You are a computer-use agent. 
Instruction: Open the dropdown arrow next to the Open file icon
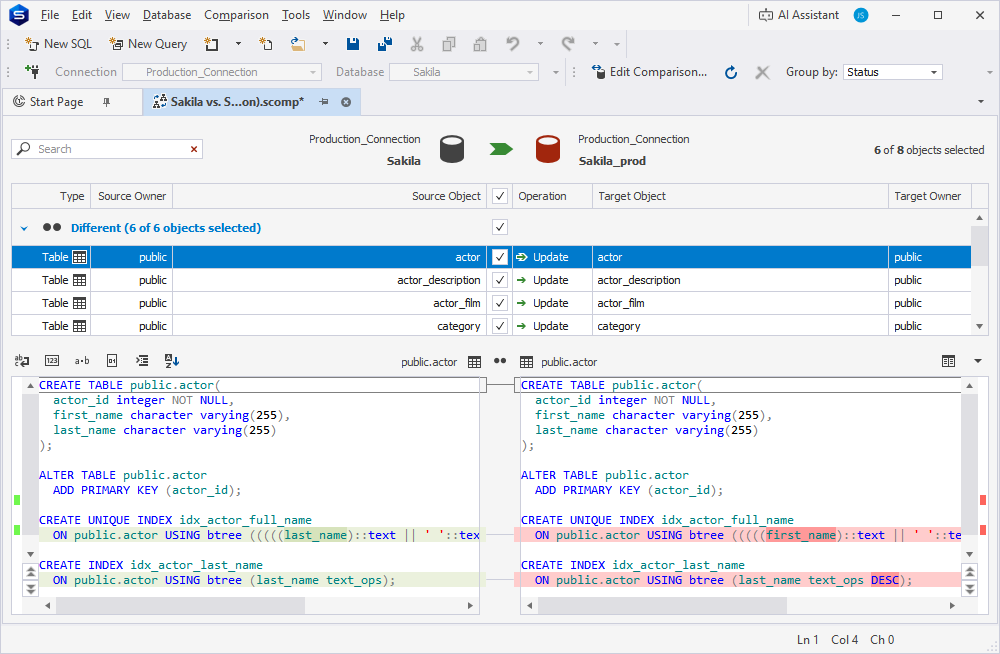tap(325, 44)
